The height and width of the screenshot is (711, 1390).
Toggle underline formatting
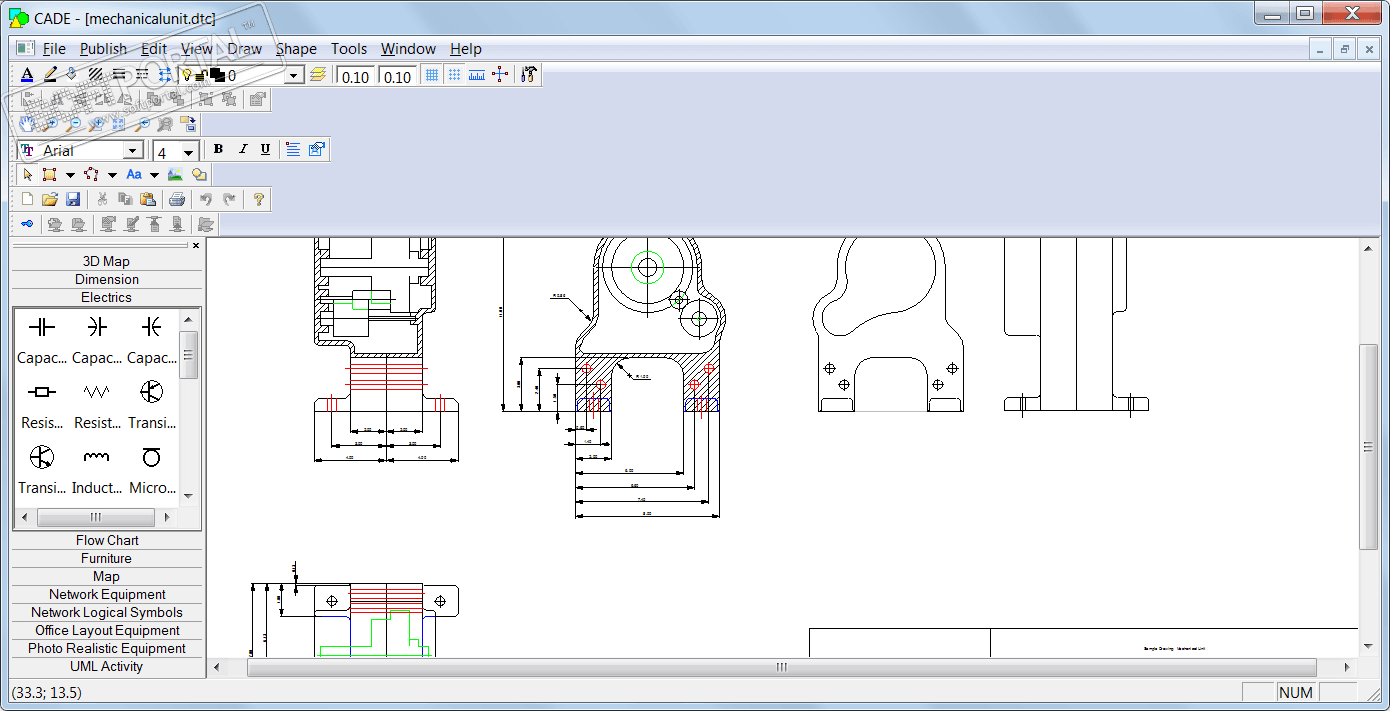click(265, 149)
